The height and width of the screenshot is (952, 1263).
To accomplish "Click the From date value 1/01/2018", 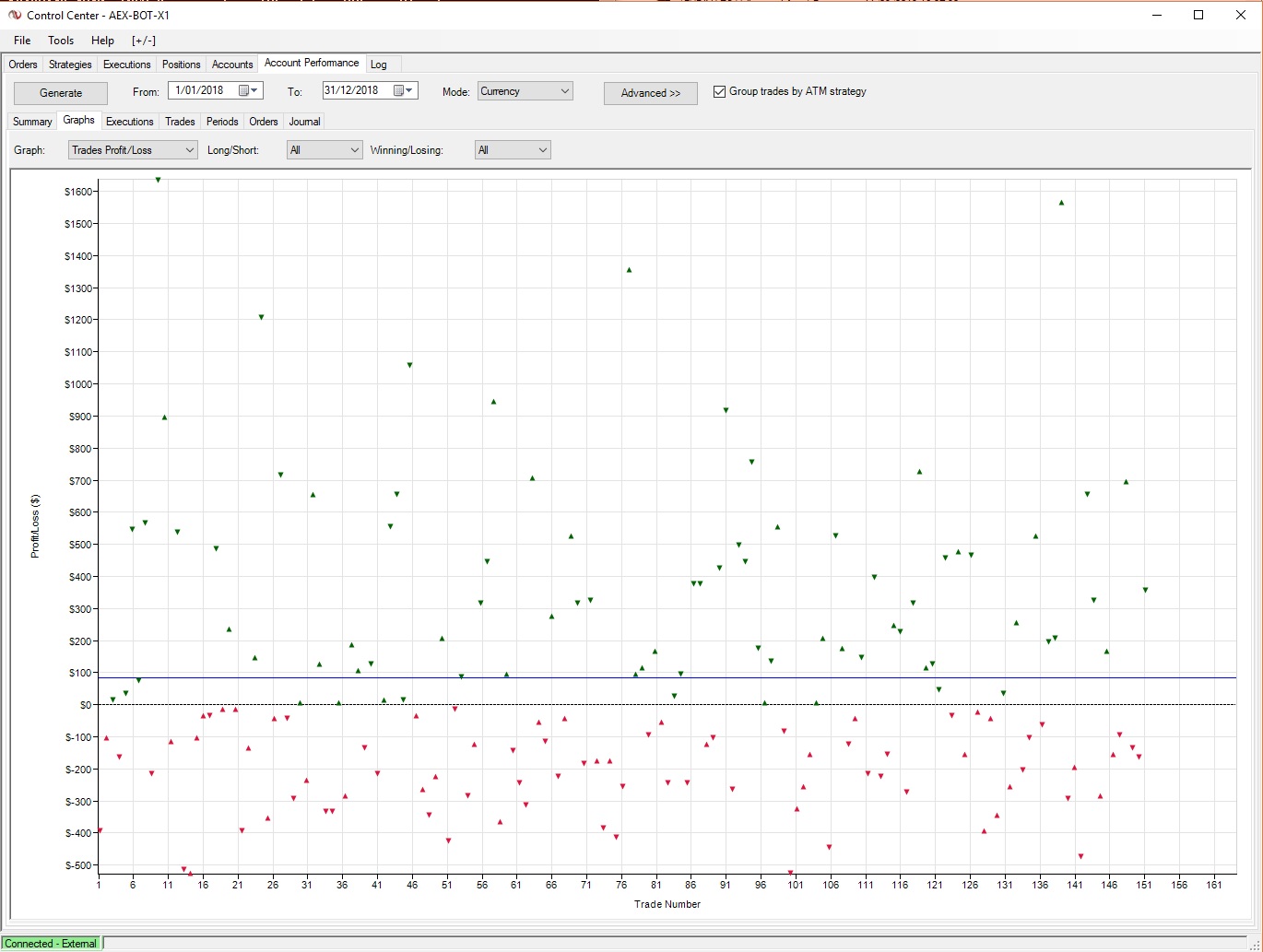I will pos(200,90).
